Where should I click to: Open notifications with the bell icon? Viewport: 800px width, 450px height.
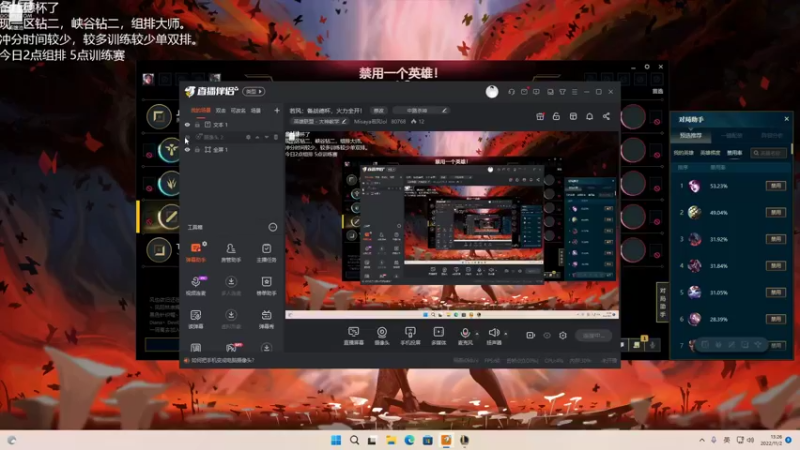589,116
